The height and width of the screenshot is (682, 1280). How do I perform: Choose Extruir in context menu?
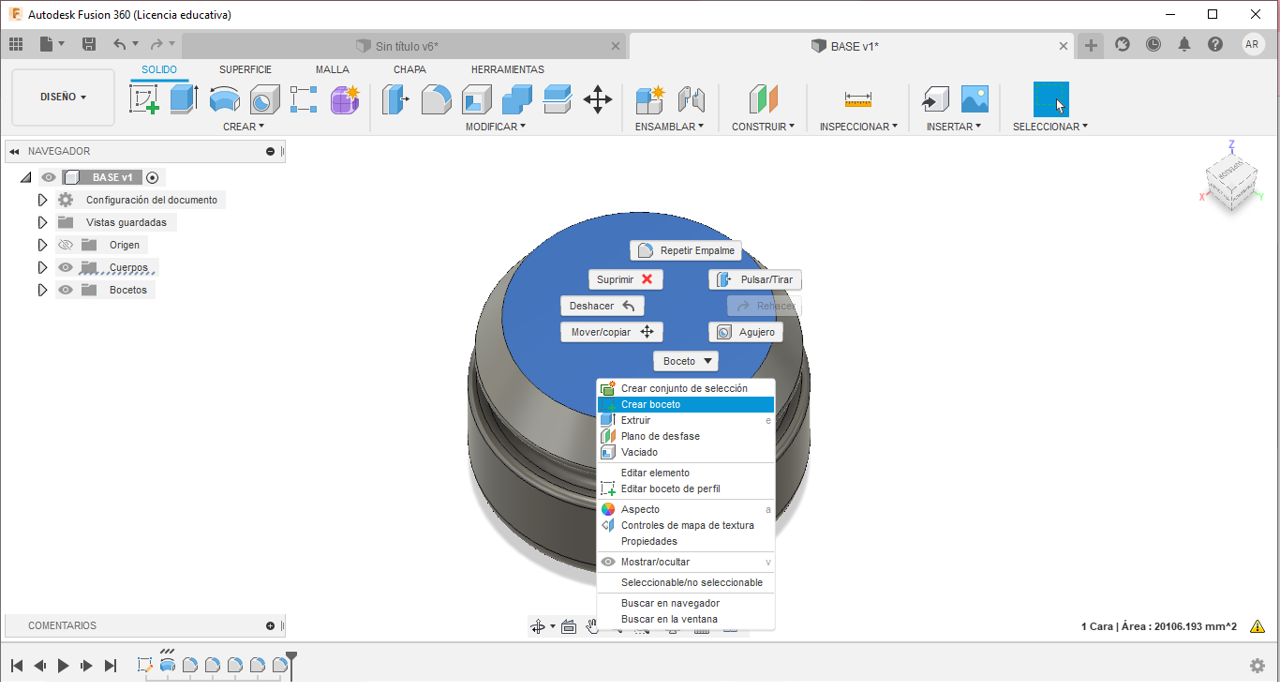(x=685, y=421)
